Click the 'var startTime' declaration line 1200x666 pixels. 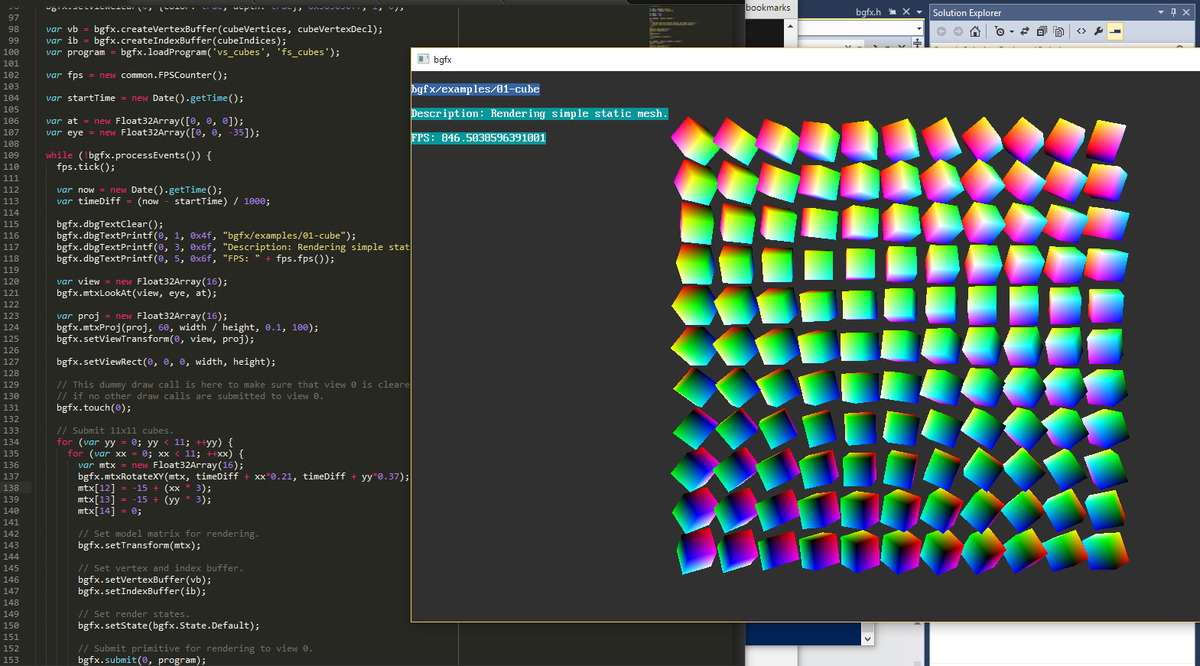click(x=144, y=98)
